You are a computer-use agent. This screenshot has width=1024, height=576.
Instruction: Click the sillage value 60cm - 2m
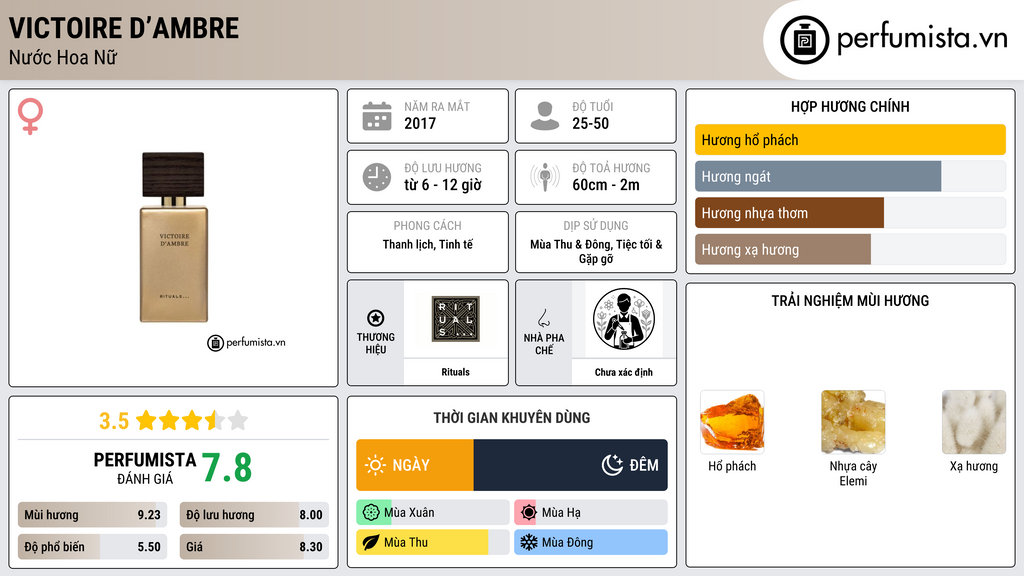(x=606, y=185)
